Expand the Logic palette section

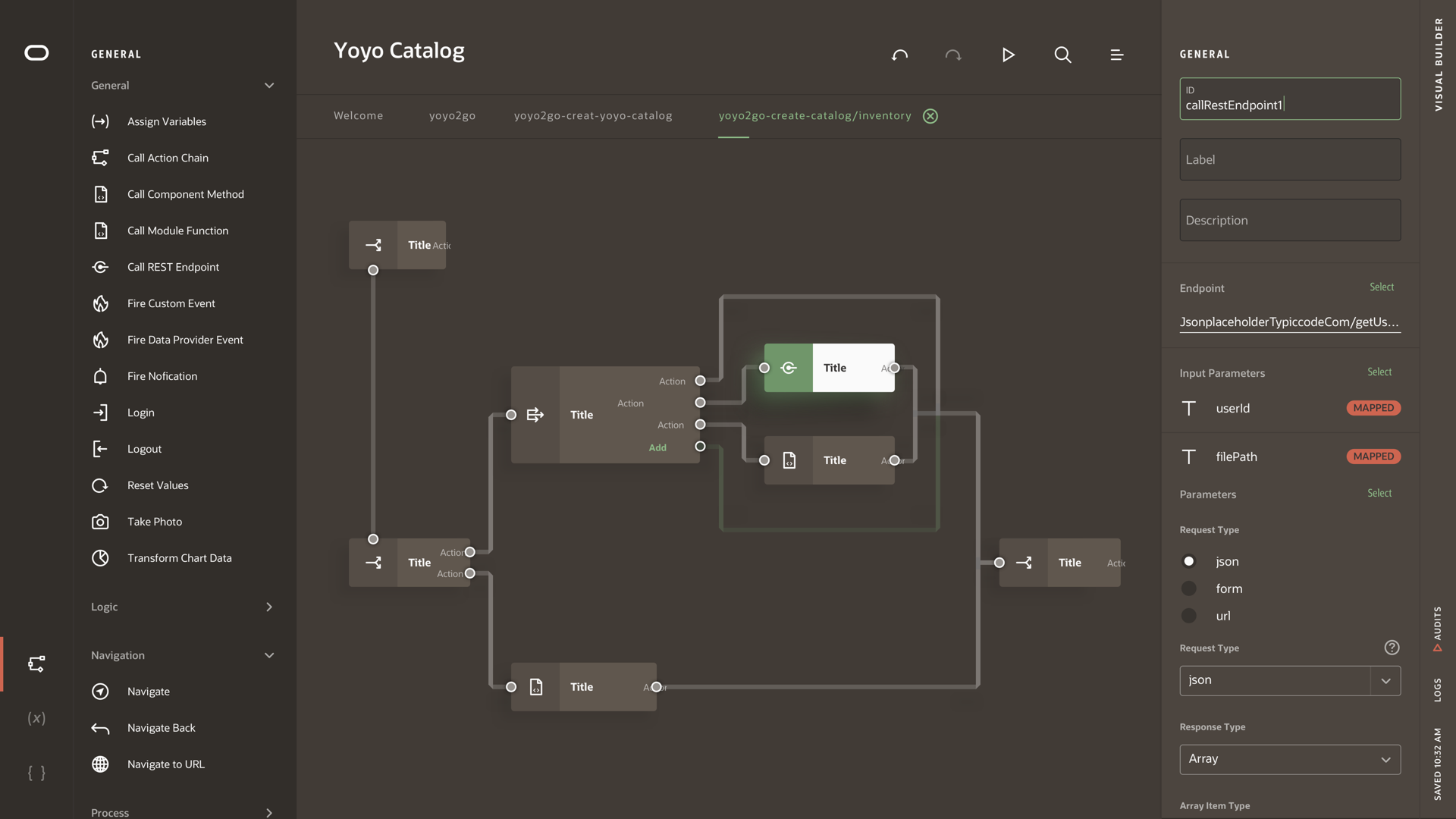click(x=269, y=607)
